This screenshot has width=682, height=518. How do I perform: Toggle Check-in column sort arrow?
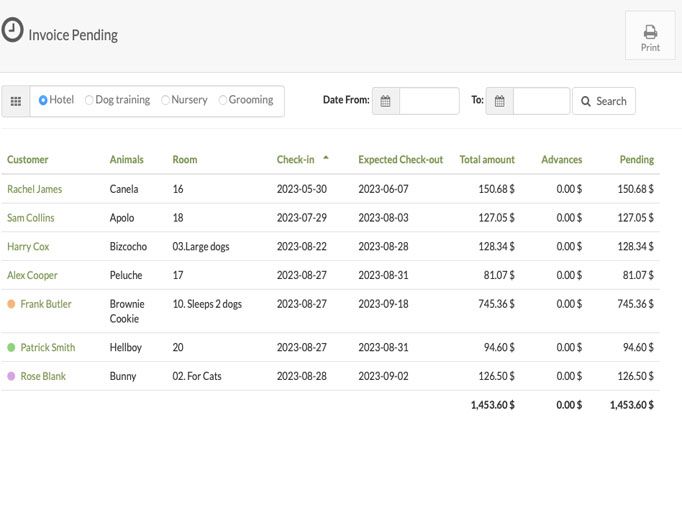coord(326,157)
